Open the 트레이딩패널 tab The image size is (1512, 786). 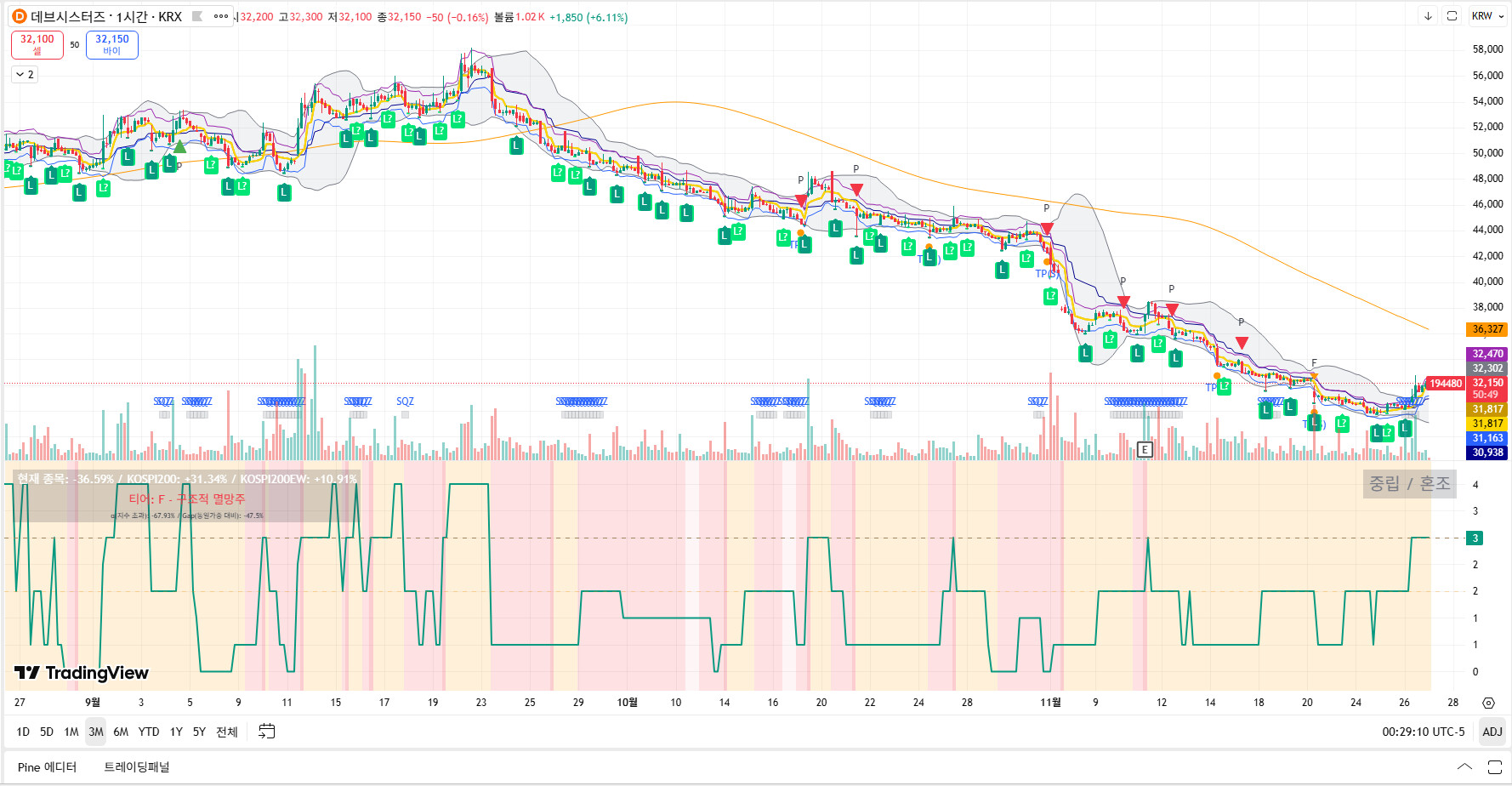pyautogui.click(x=137, y=767)
